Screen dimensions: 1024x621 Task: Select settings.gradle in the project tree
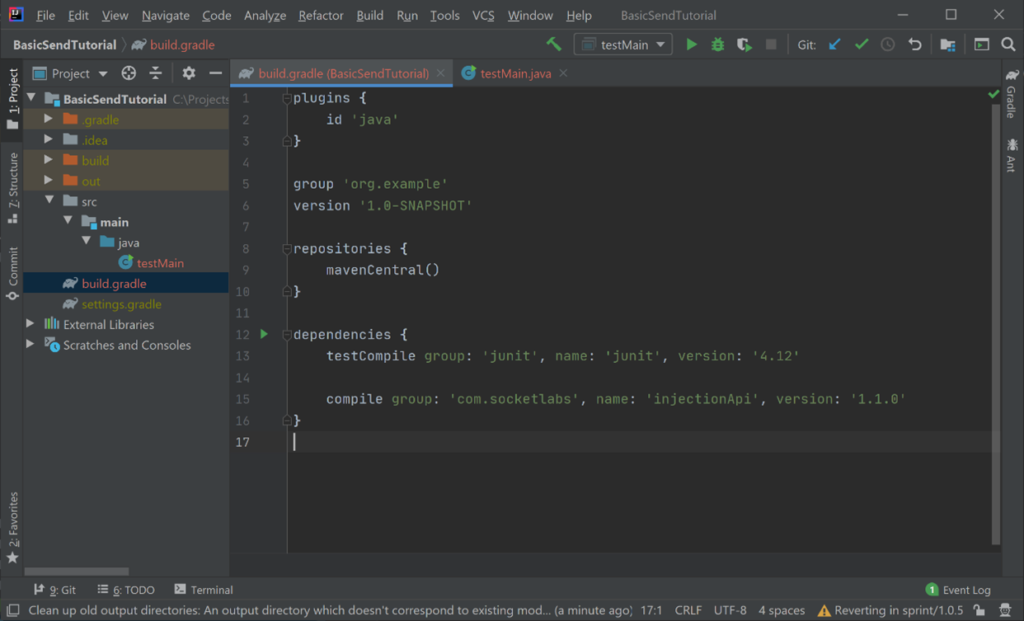pyautogui.click(x=121, y=304)
